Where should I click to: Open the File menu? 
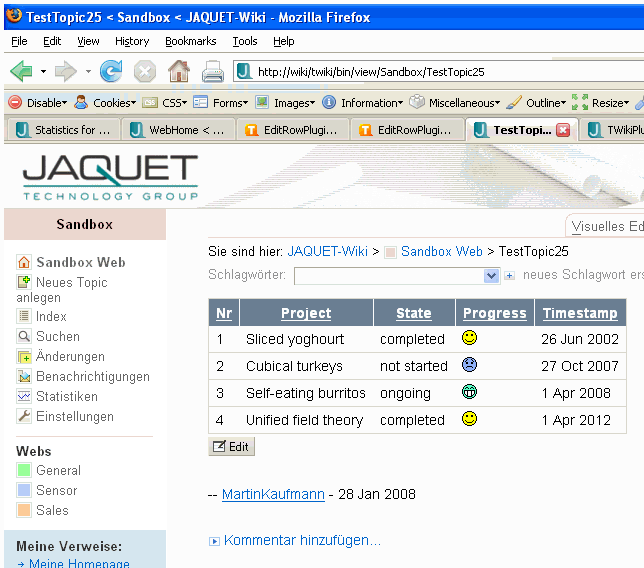tap(19, 41)
